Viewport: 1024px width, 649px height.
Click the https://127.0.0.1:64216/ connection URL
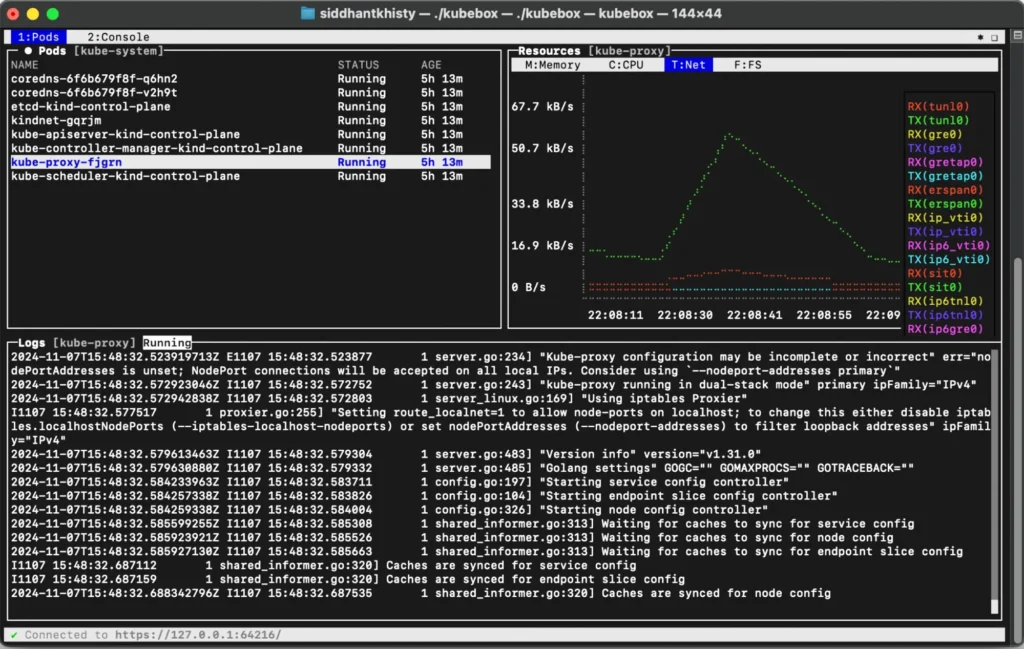pos(199,635)
